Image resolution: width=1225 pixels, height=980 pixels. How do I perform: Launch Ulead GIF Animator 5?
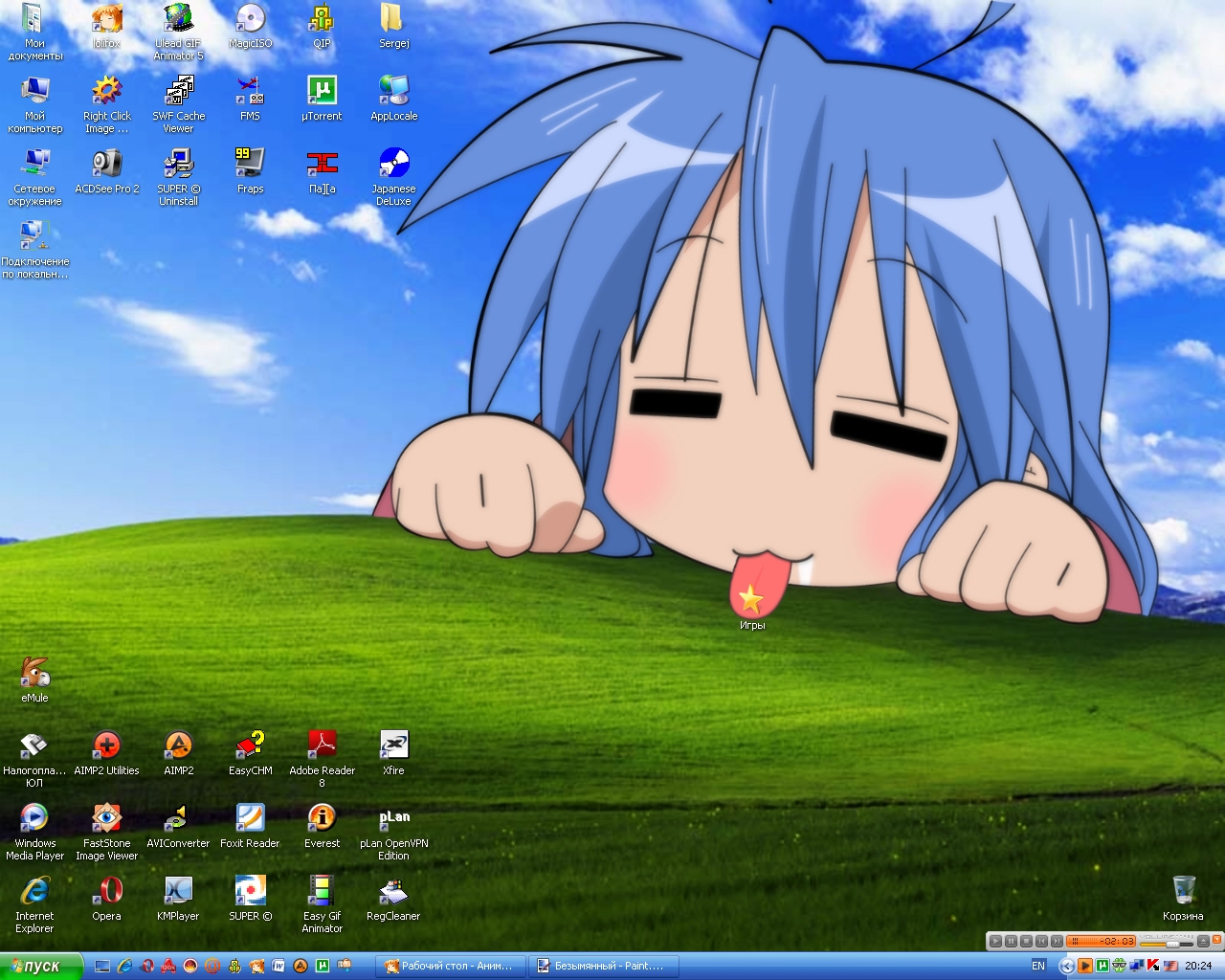tap(178, 32)
